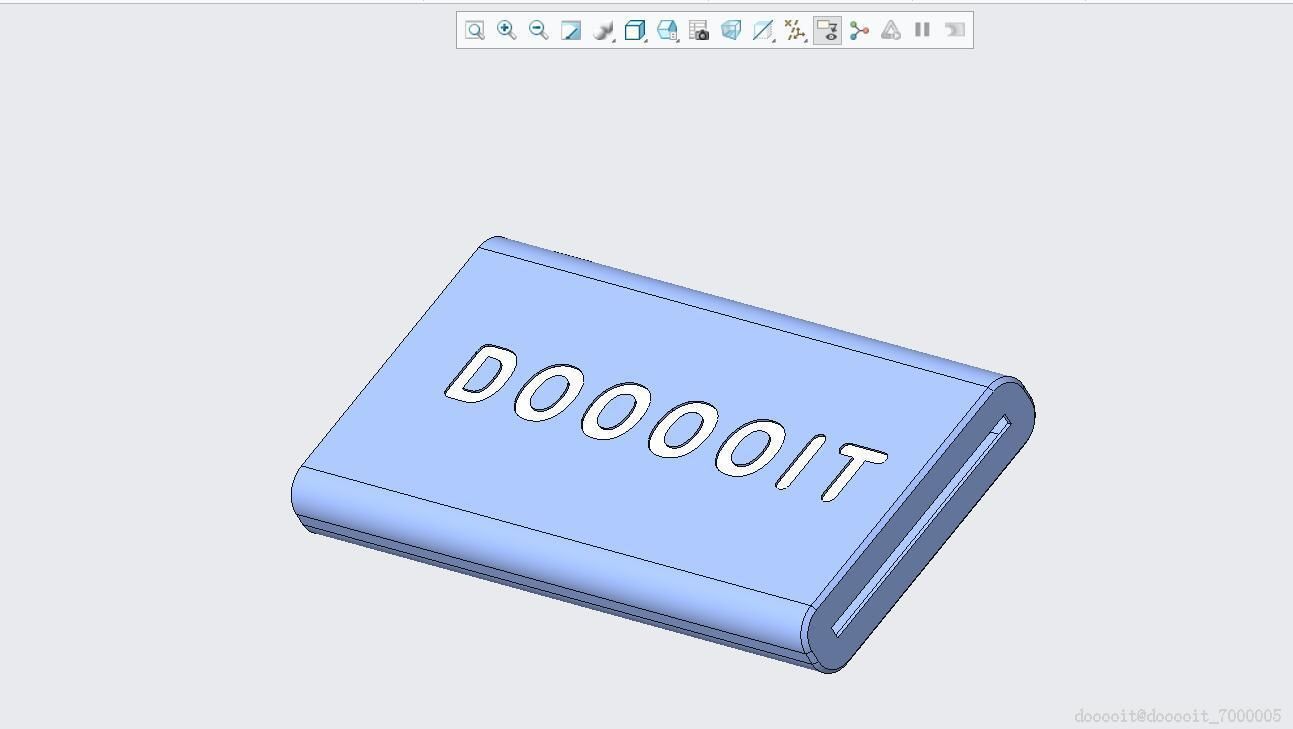The width and height of the screenshot is (1293, 729).
Task: Click the doooit@doooit_7000005 watermark text
Action: (x=1177, y=716)
